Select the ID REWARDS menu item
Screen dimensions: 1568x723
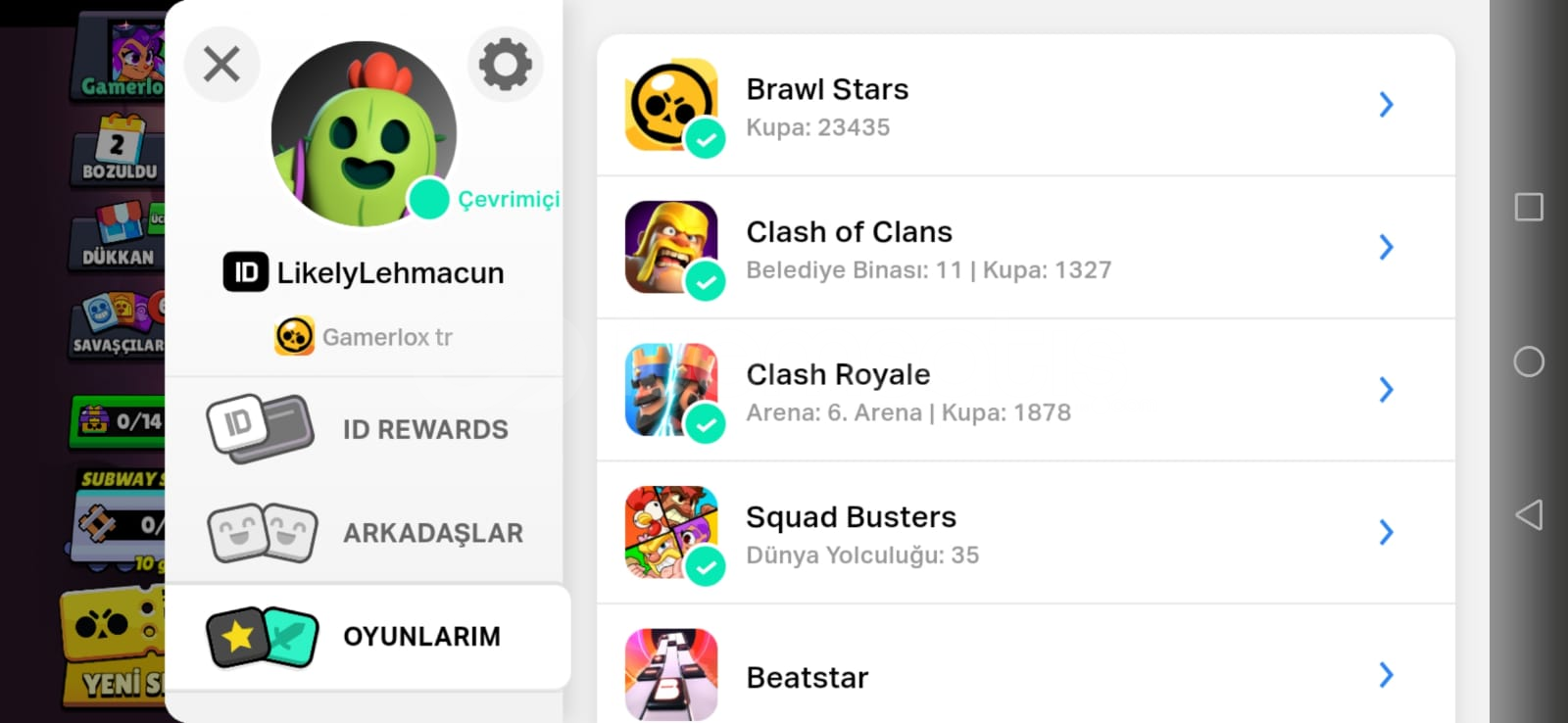[365, 429]
